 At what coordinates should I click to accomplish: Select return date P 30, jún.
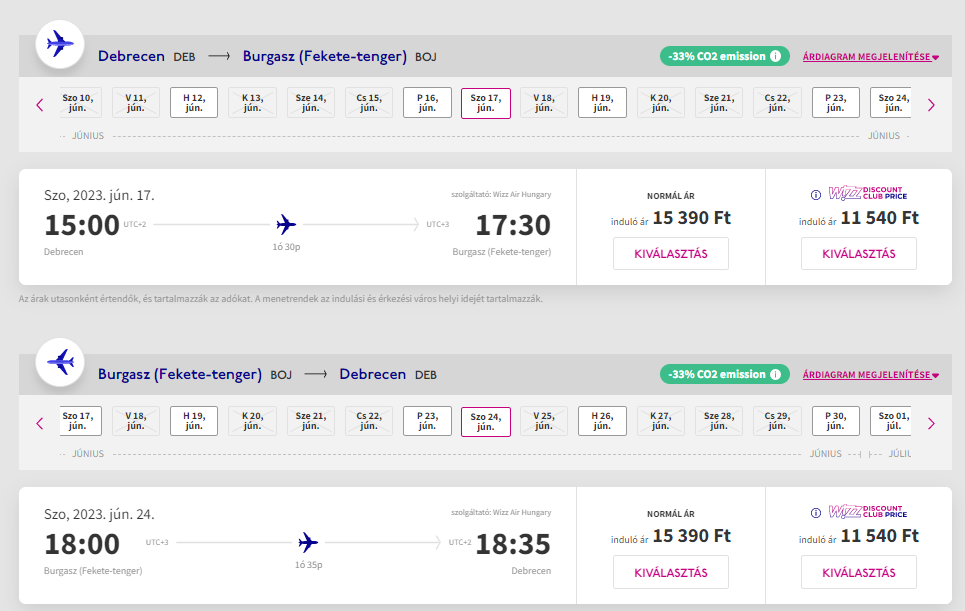(x=836, y=421)
